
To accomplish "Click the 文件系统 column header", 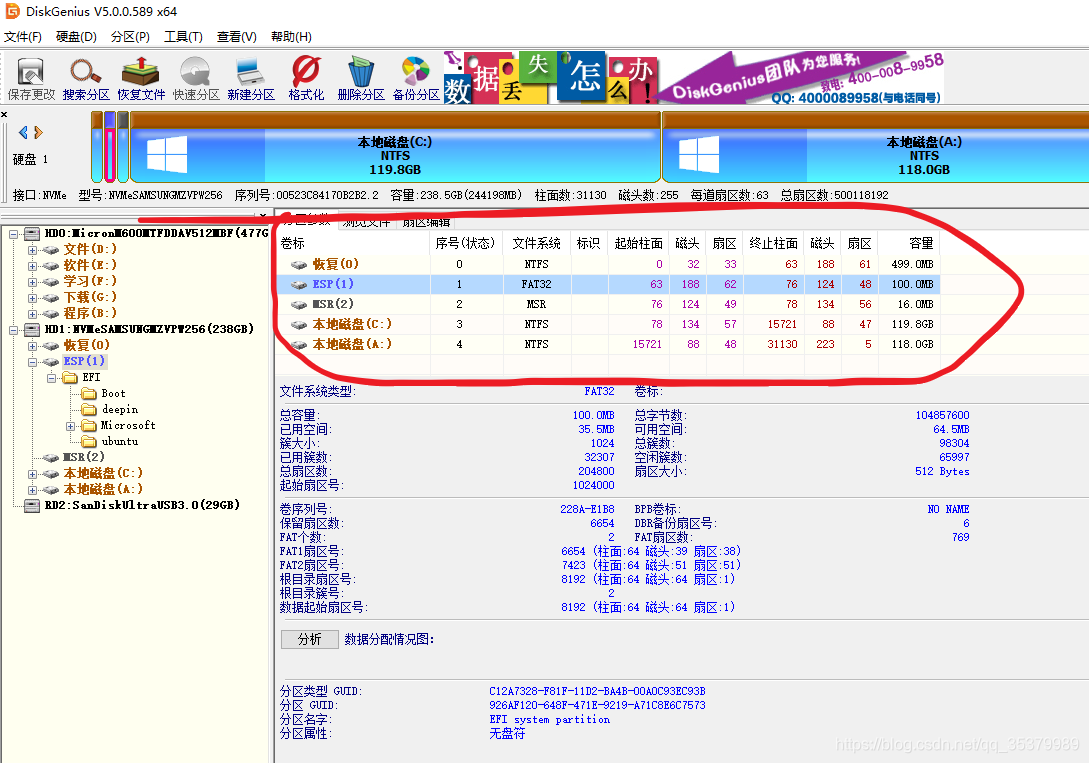I will [x=537, y=243].
